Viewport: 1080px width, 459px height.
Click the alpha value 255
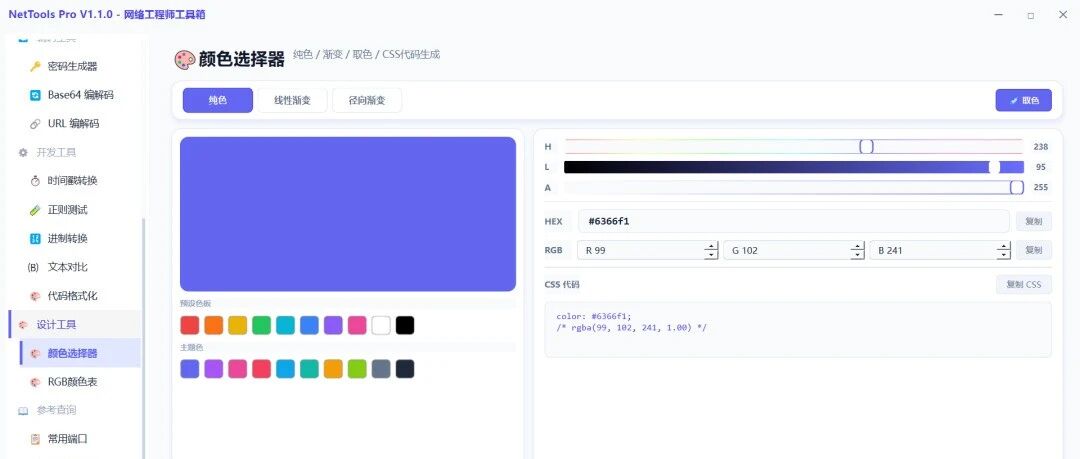[1040, 187]
